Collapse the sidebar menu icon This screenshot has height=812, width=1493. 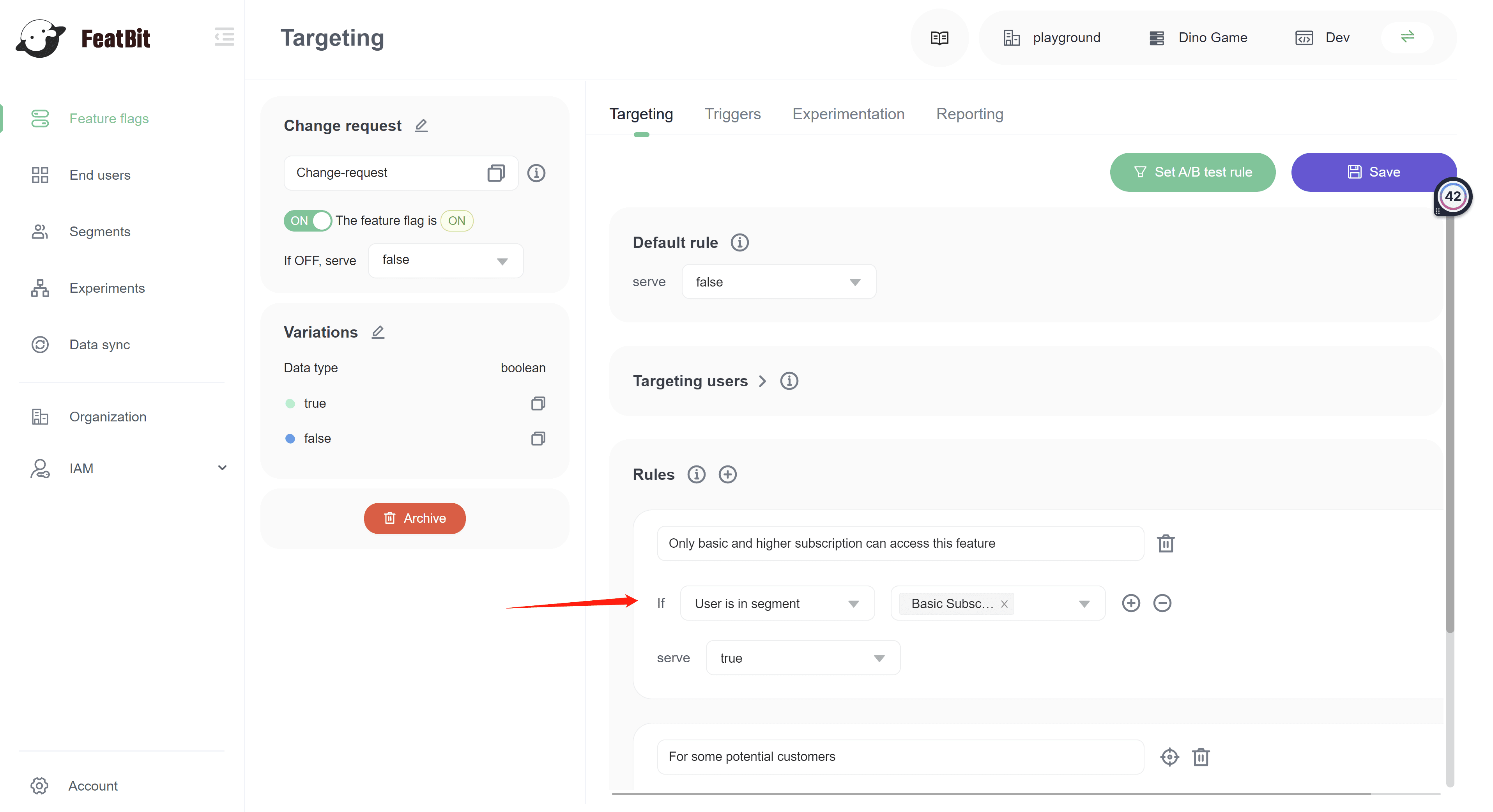pos(224,37)
